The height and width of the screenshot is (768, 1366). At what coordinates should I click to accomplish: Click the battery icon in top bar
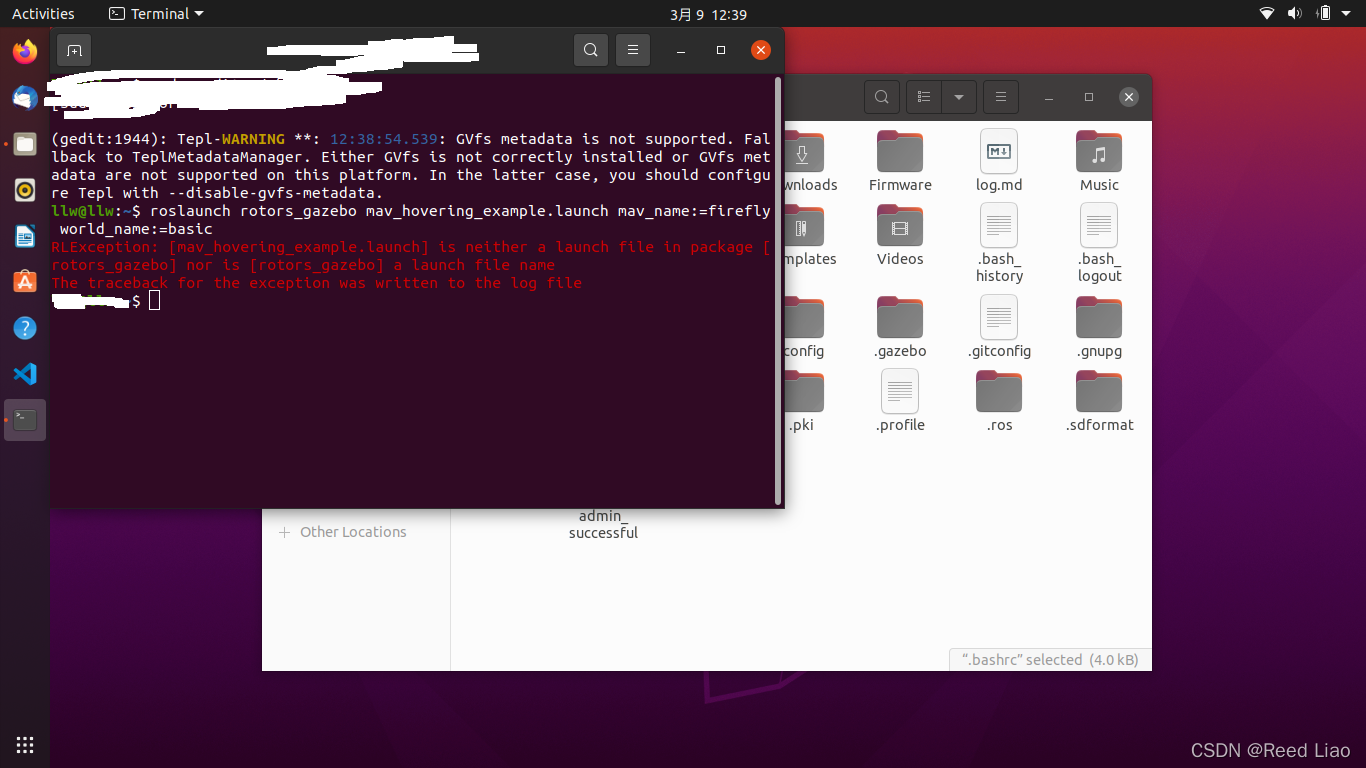(x=1324, y=14)
